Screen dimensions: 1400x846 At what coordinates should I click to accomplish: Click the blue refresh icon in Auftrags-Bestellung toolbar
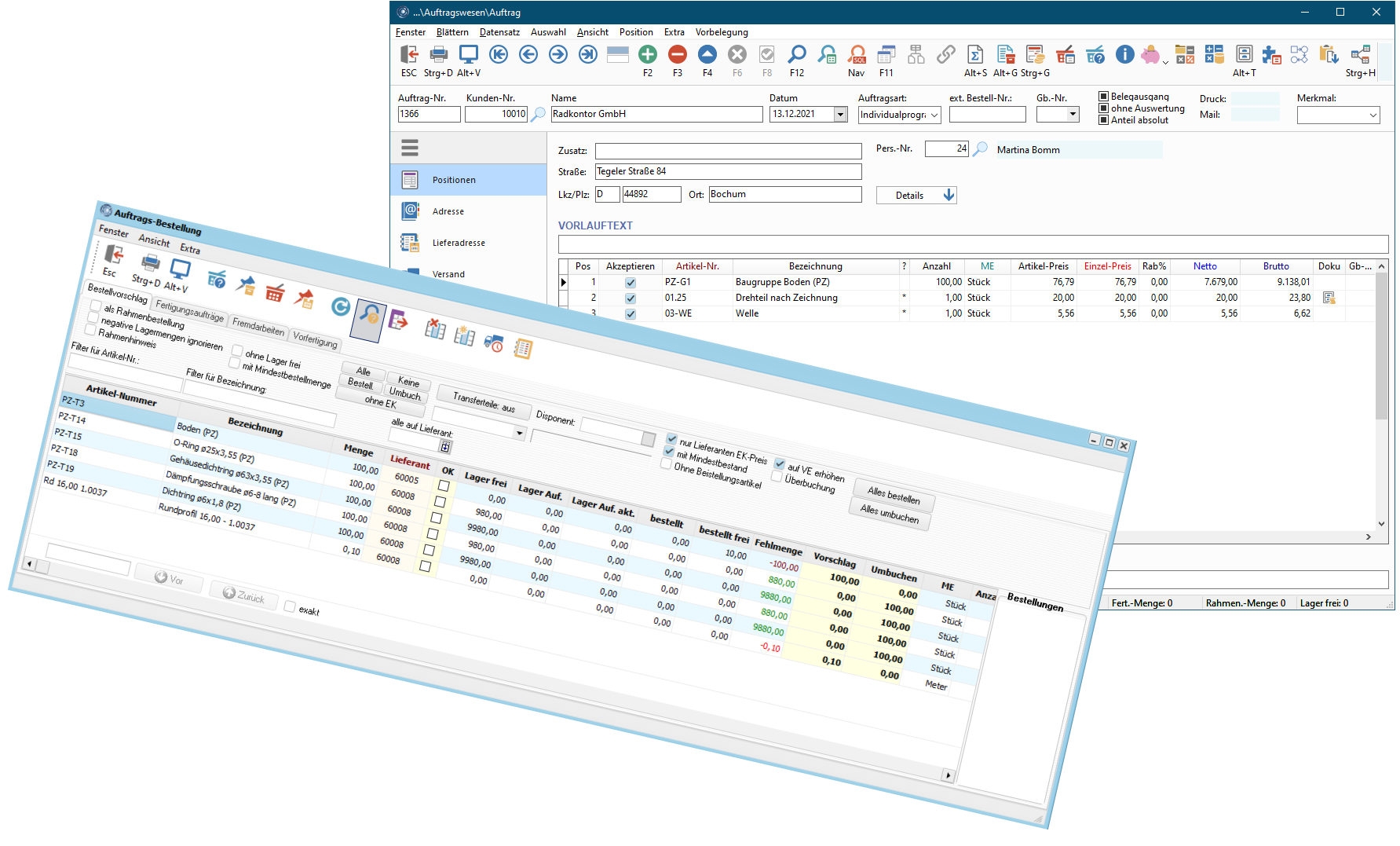(x=341, y=306)
